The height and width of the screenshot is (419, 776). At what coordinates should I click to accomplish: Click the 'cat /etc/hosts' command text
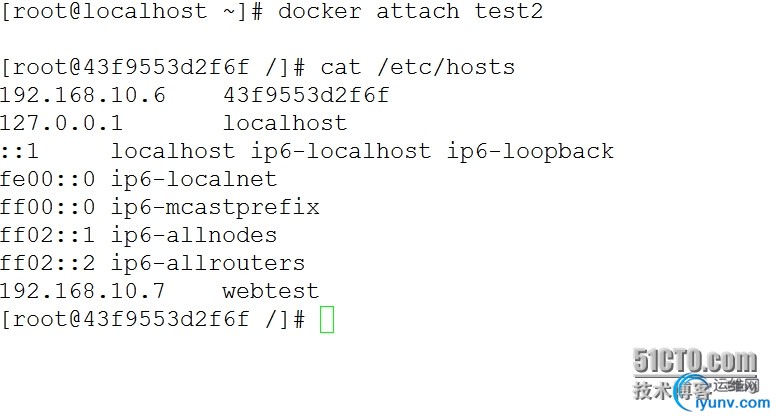click(418, 67)
